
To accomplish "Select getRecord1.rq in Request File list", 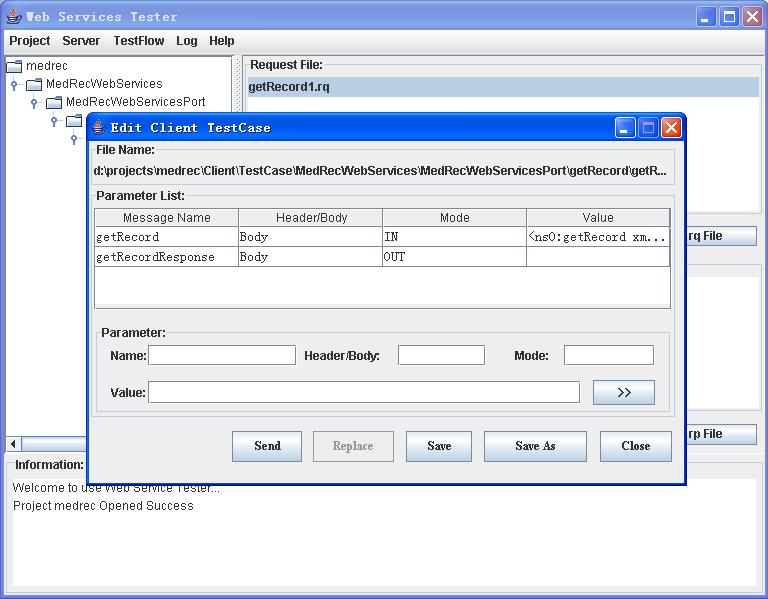I will point(503,87).
